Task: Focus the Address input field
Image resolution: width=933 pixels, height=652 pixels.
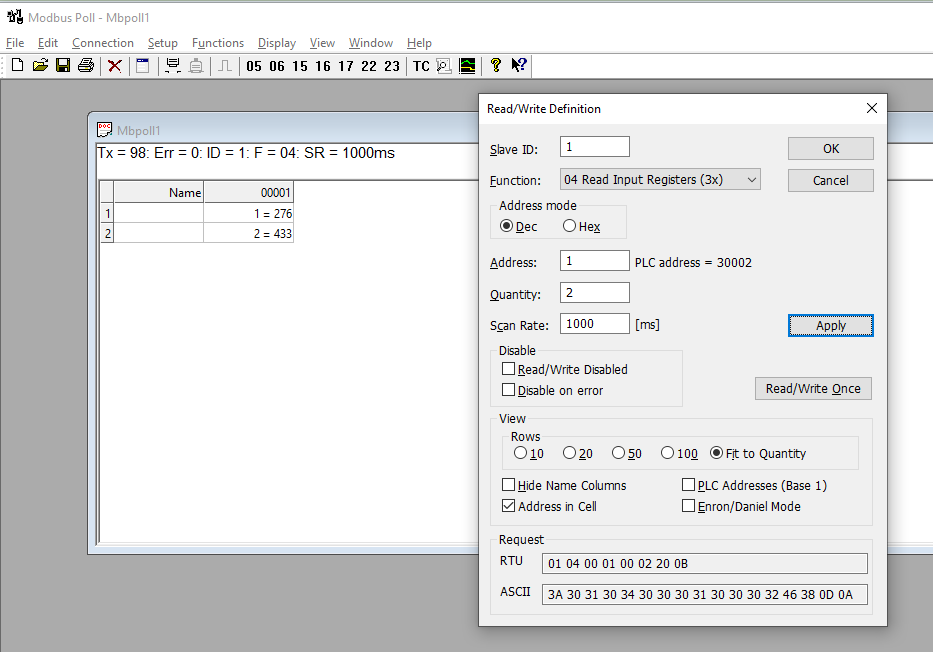Action: [594, 261]
